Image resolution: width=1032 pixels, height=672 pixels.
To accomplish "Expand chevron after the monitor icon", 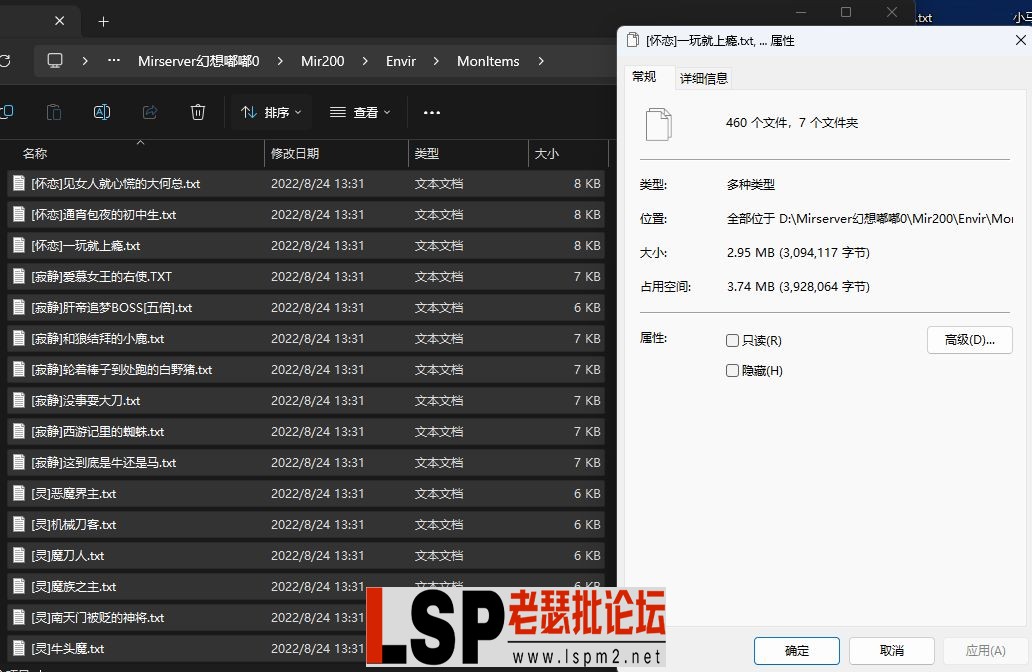I will (x=85, y=61).
